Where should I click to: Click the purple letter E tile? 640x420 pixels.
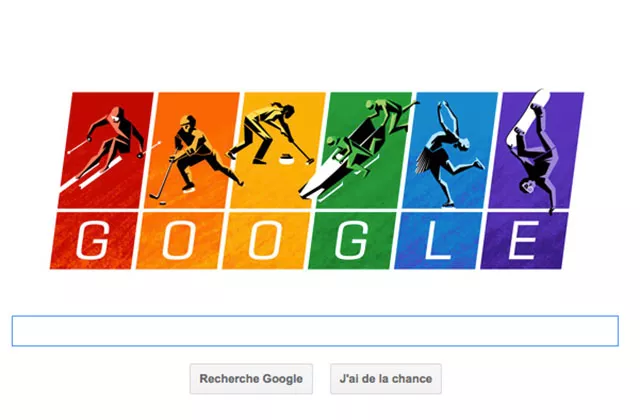tap(524, 240)
